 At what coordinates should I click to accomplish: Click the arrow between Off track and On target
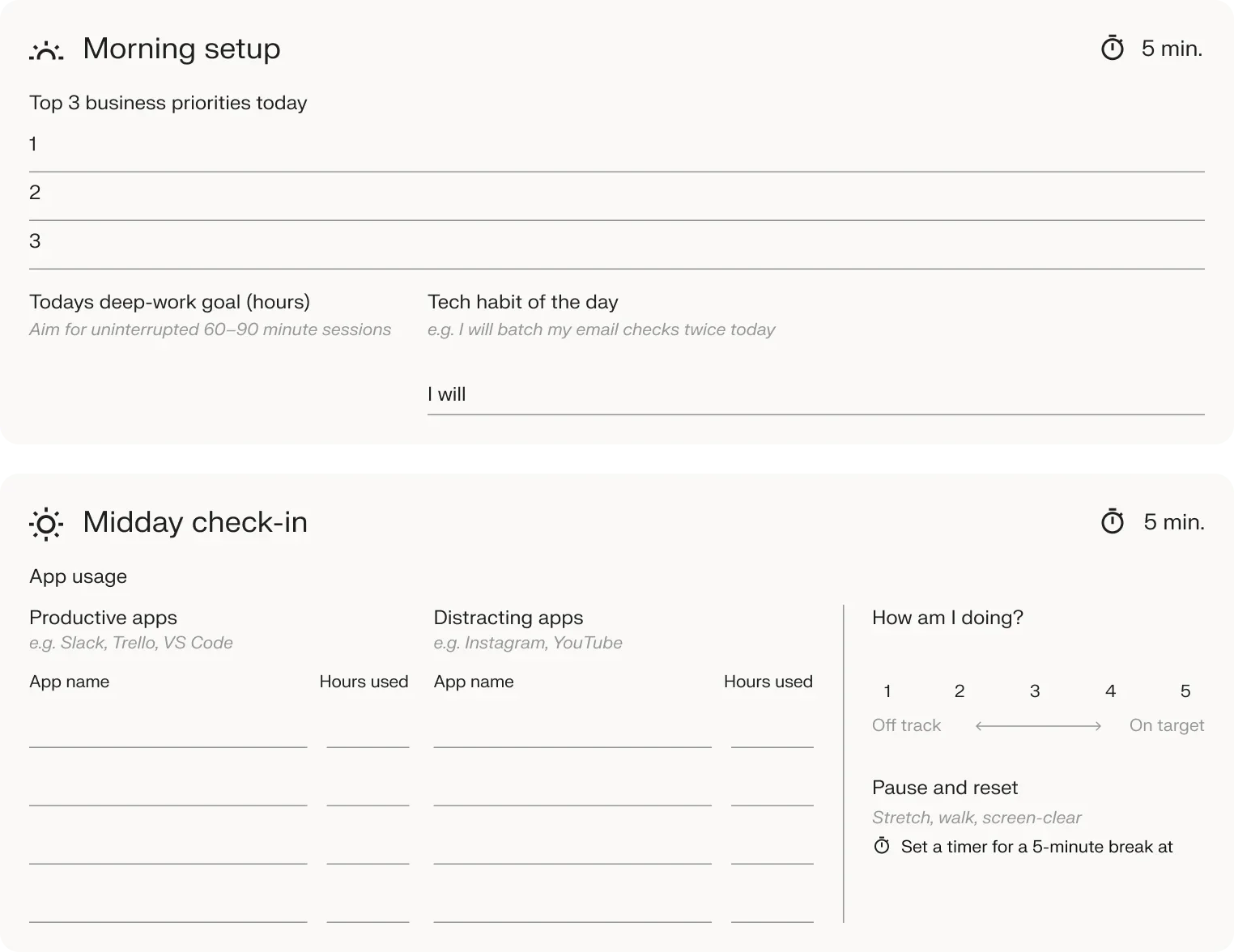(x=1038, y=726)
